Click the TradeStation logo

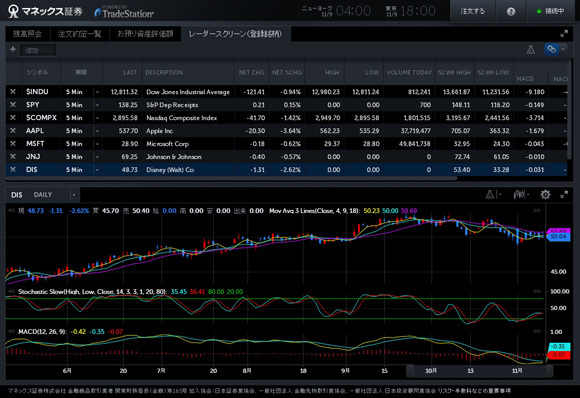(124, 13)
